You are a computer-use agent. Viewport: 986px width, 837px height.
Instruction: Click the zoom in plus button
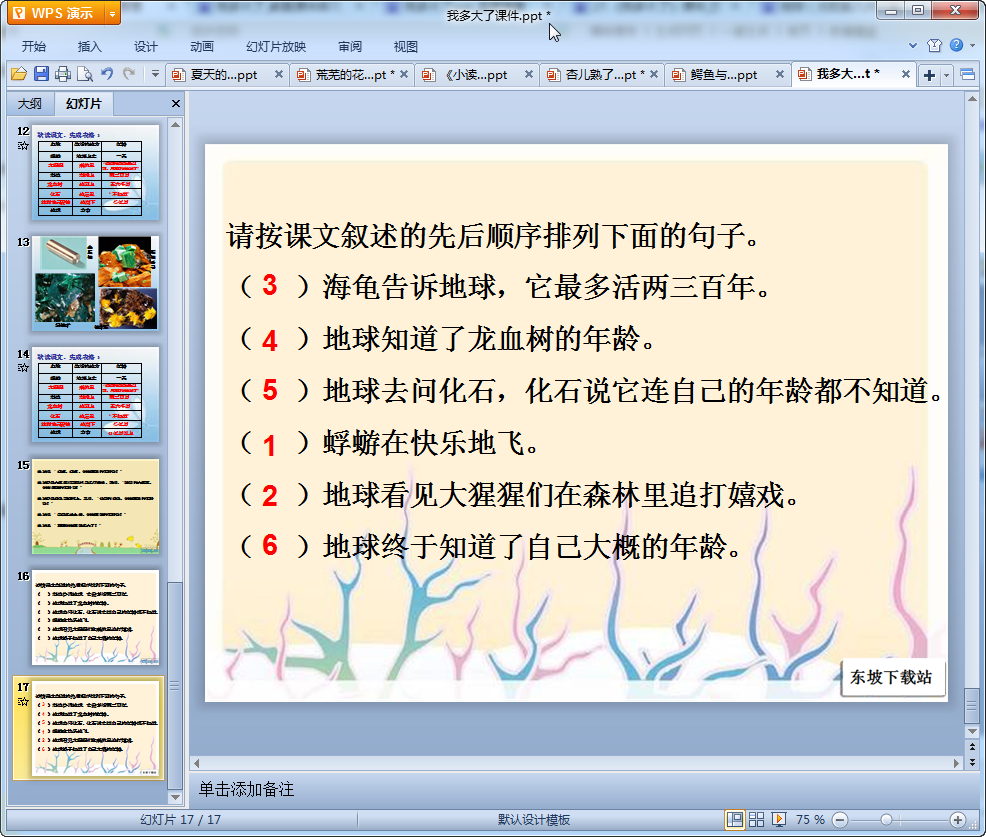957,819
